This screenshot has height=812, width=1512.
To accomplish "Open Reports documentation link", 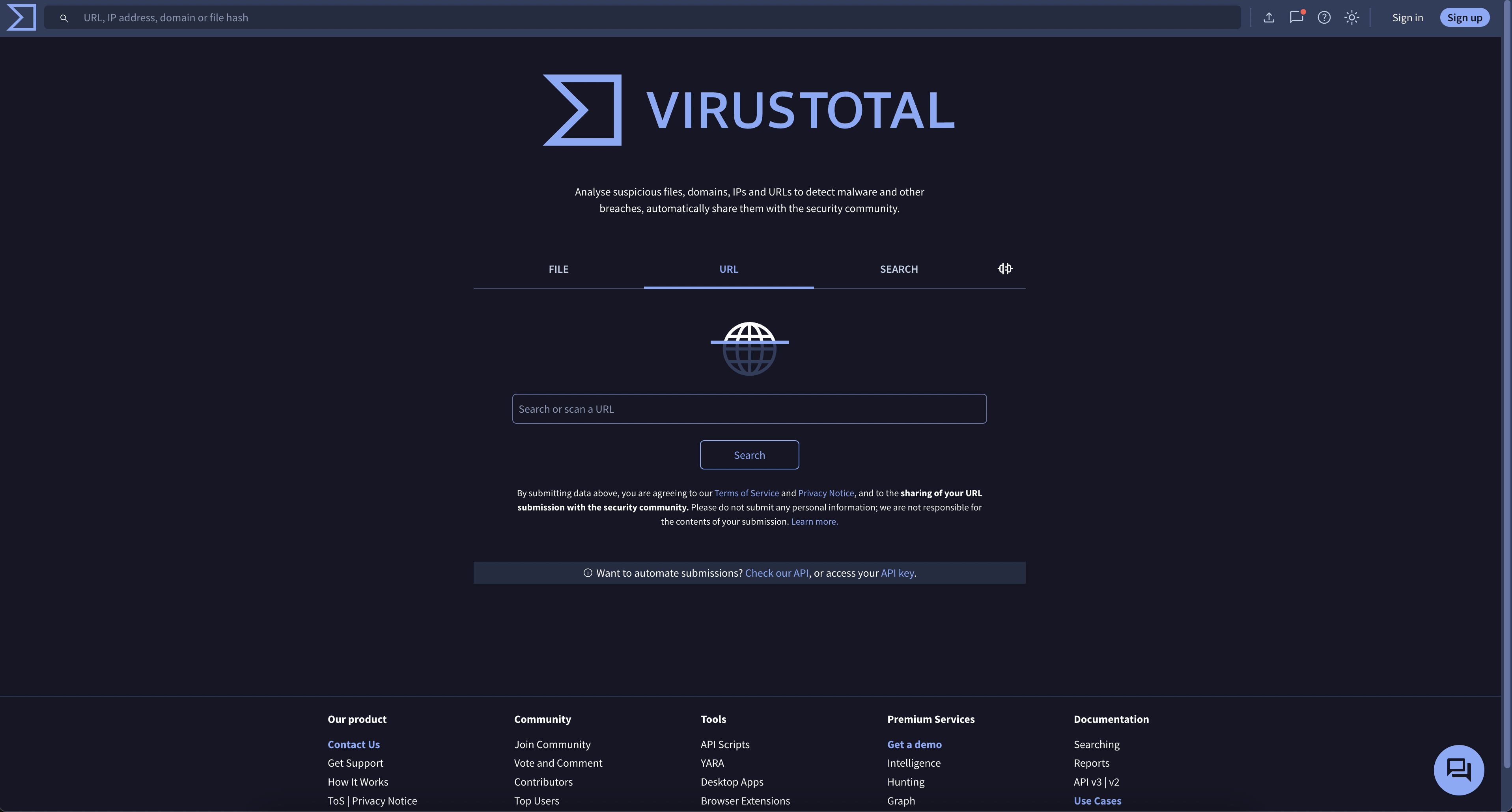I will tap(1092, 763).
